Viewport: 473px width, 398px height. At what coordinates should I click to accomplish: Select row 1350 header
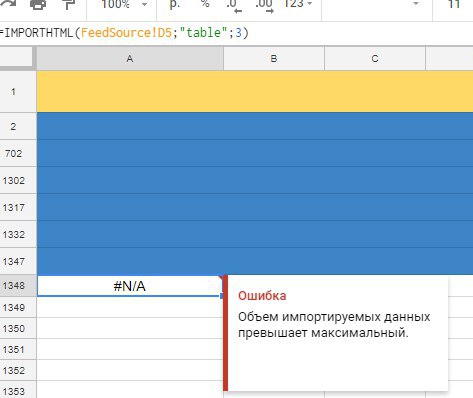pyautogui.click(x=18, y=328)
